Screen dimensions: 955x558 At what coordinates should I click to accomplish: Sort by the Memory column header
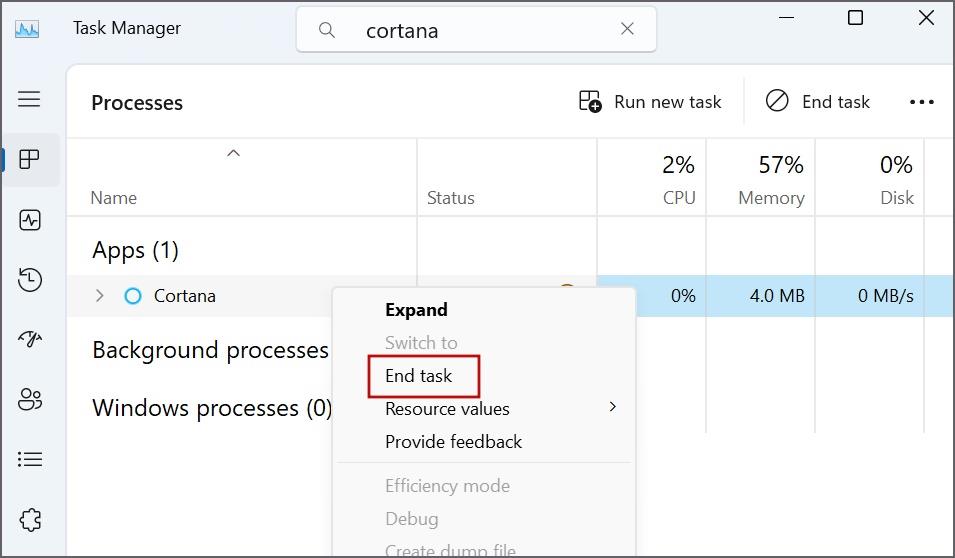point(772,198)
